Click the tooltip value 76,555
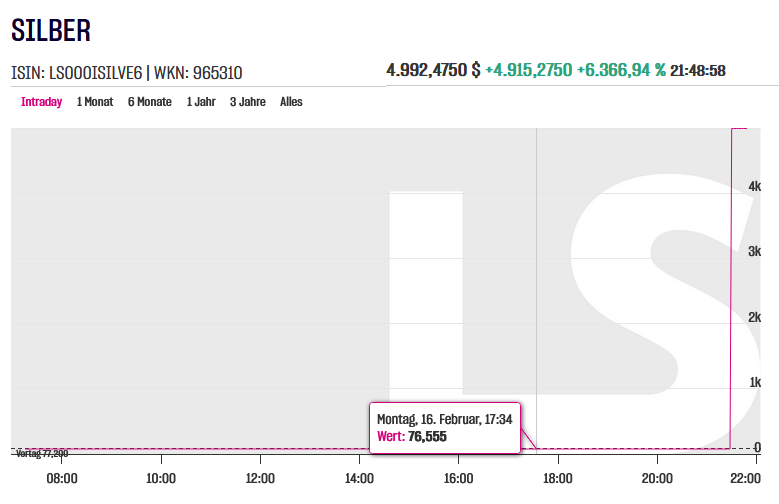 (427, 436)
